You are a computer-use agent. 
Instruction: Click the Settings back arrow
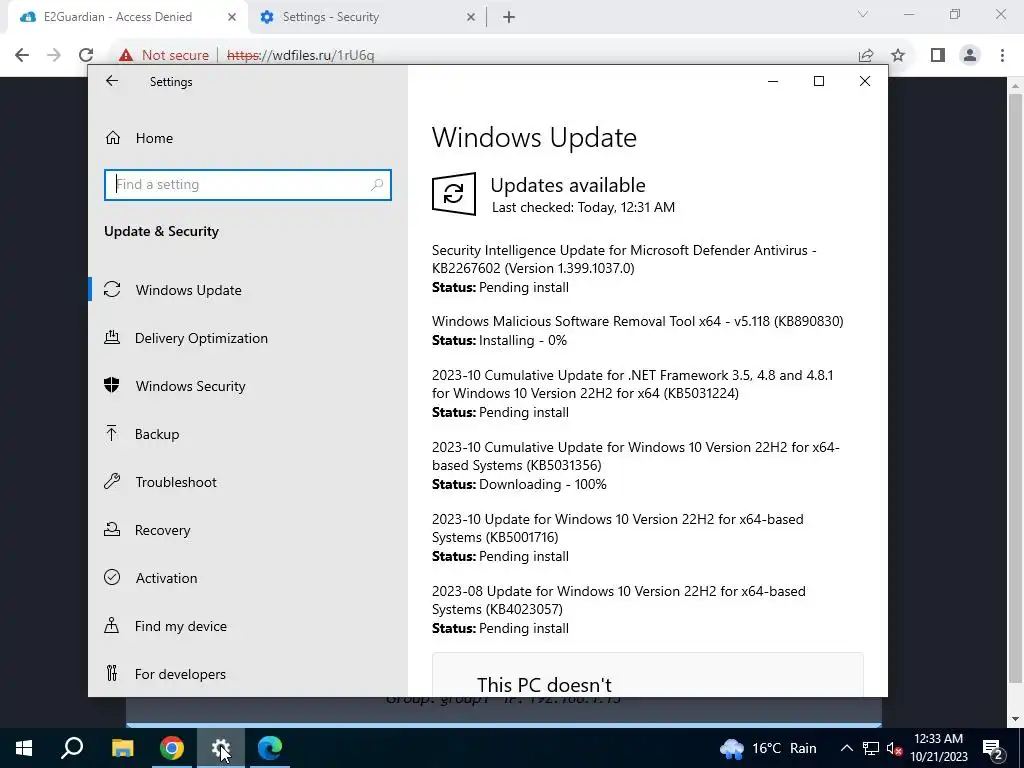112,81
